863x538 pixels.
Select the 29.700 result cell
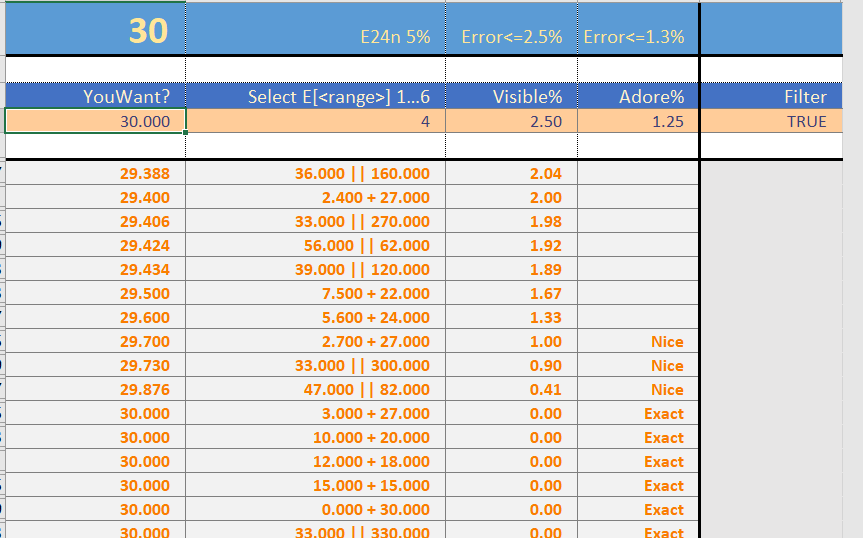coord(95,341)
